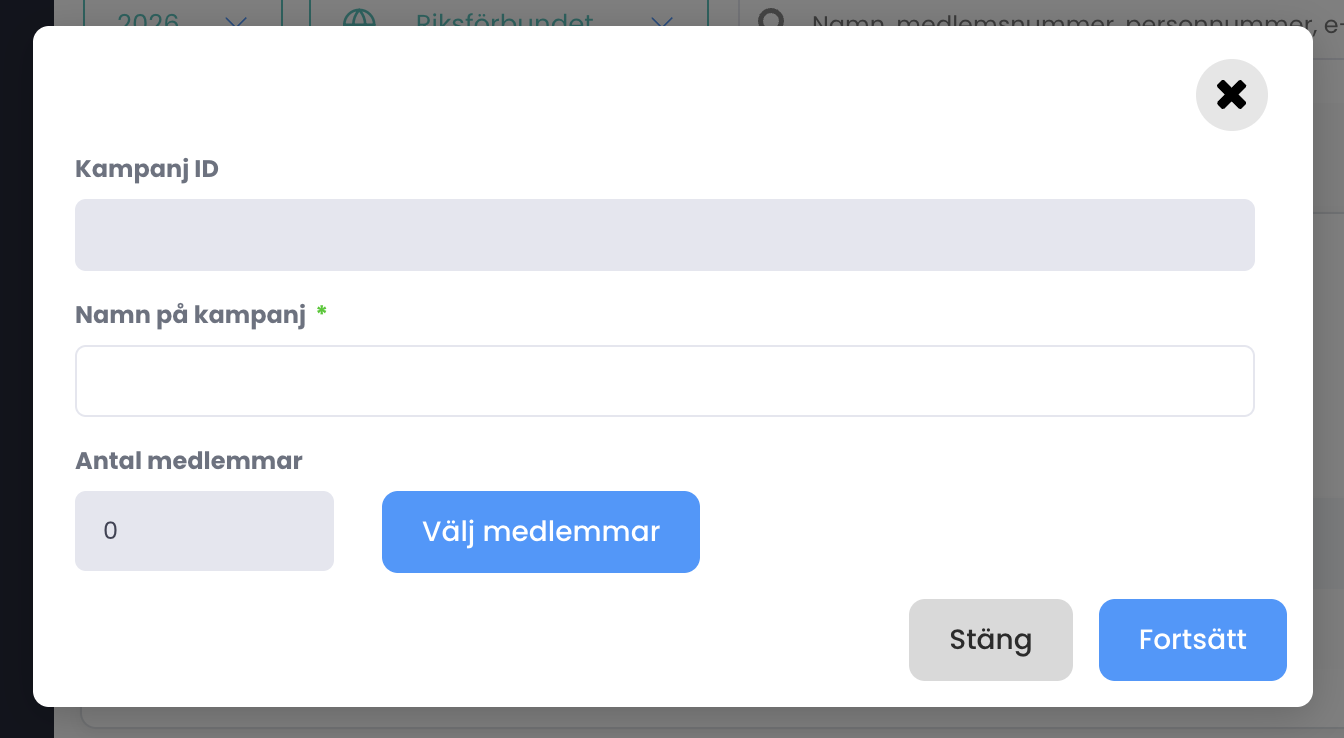
Task: Click the 2026 dropdown text label
Action: point(150,18)
